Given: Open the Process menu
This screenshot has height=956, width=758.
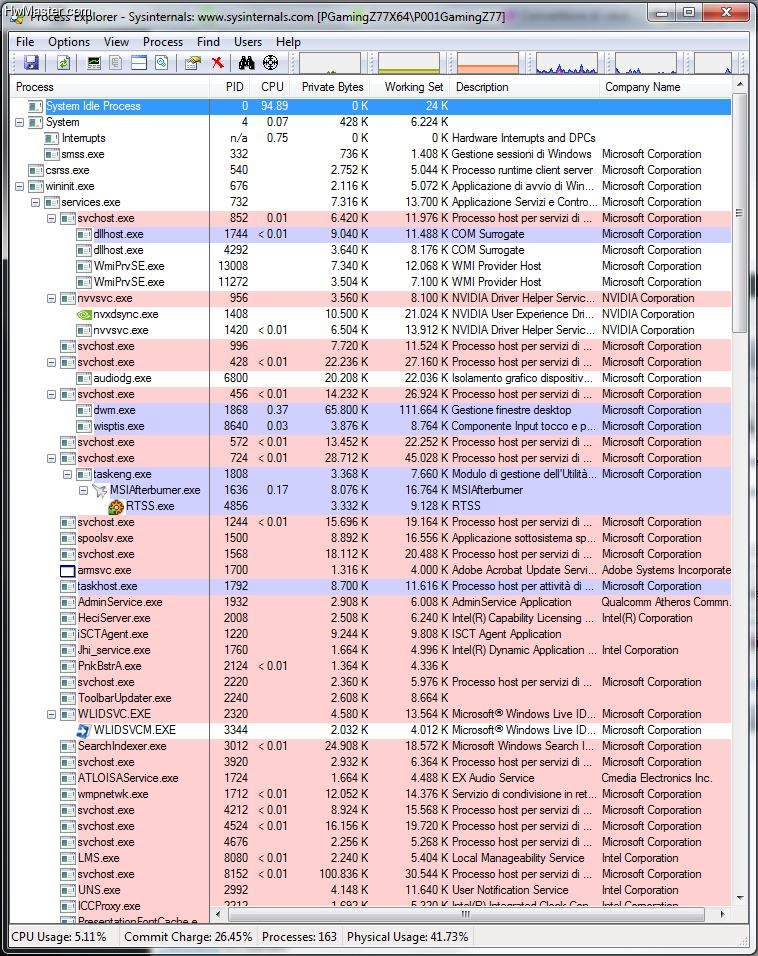Looking at the screenshot, I should 163,42.
